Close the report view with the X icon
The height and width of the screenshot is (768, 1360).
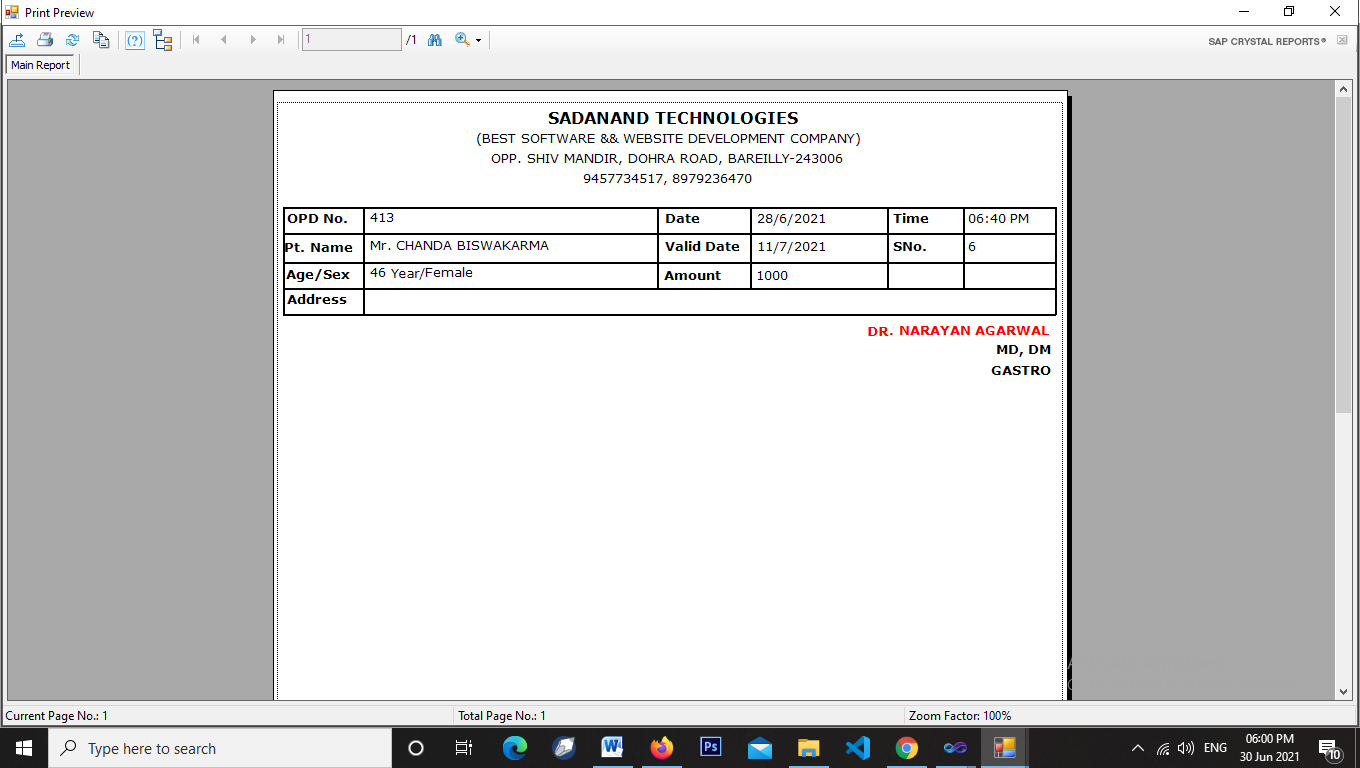pos(1342,41)
